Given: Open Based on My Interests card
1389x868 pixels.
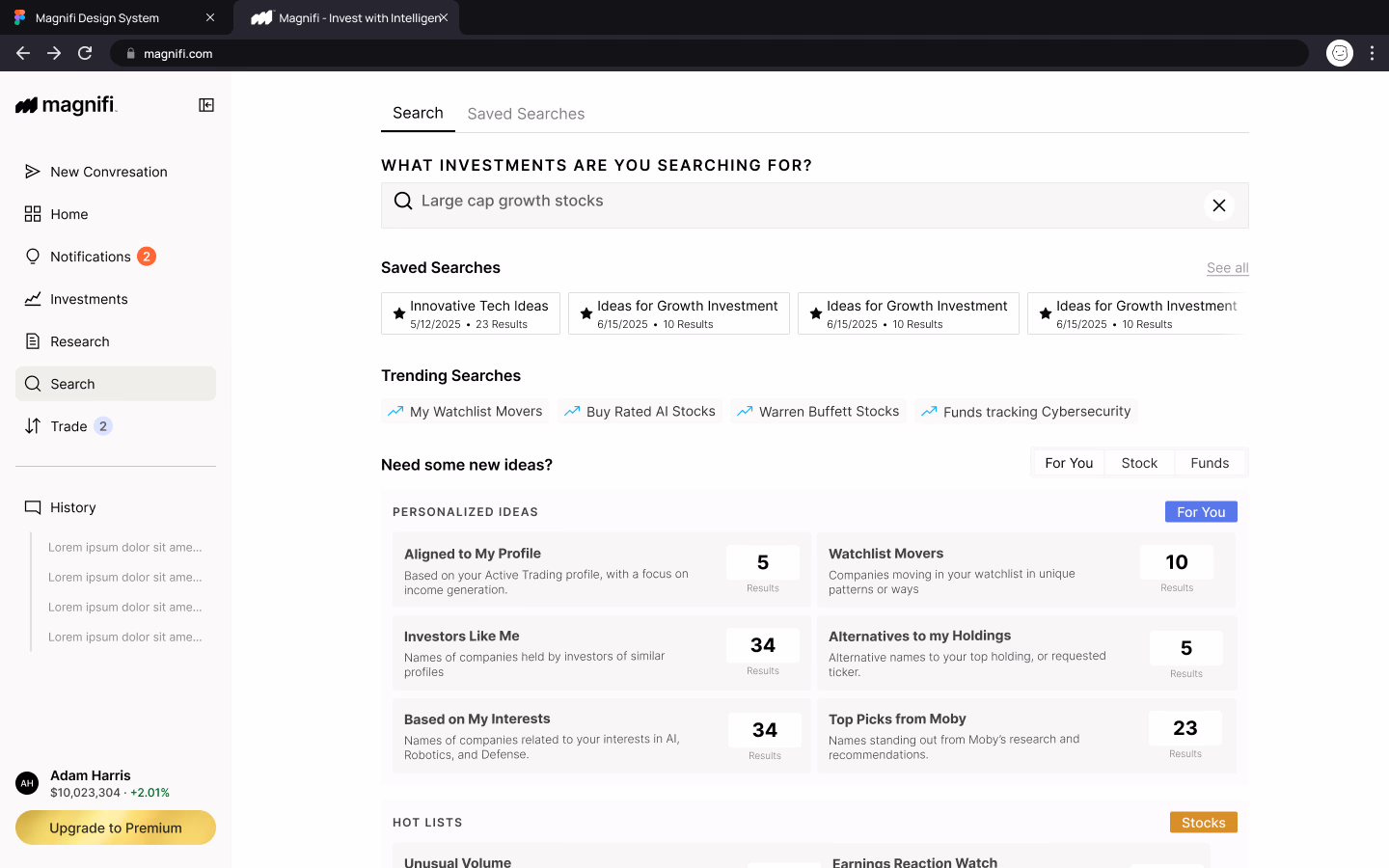Looking at the screenshot, I should tap(602, 736).
